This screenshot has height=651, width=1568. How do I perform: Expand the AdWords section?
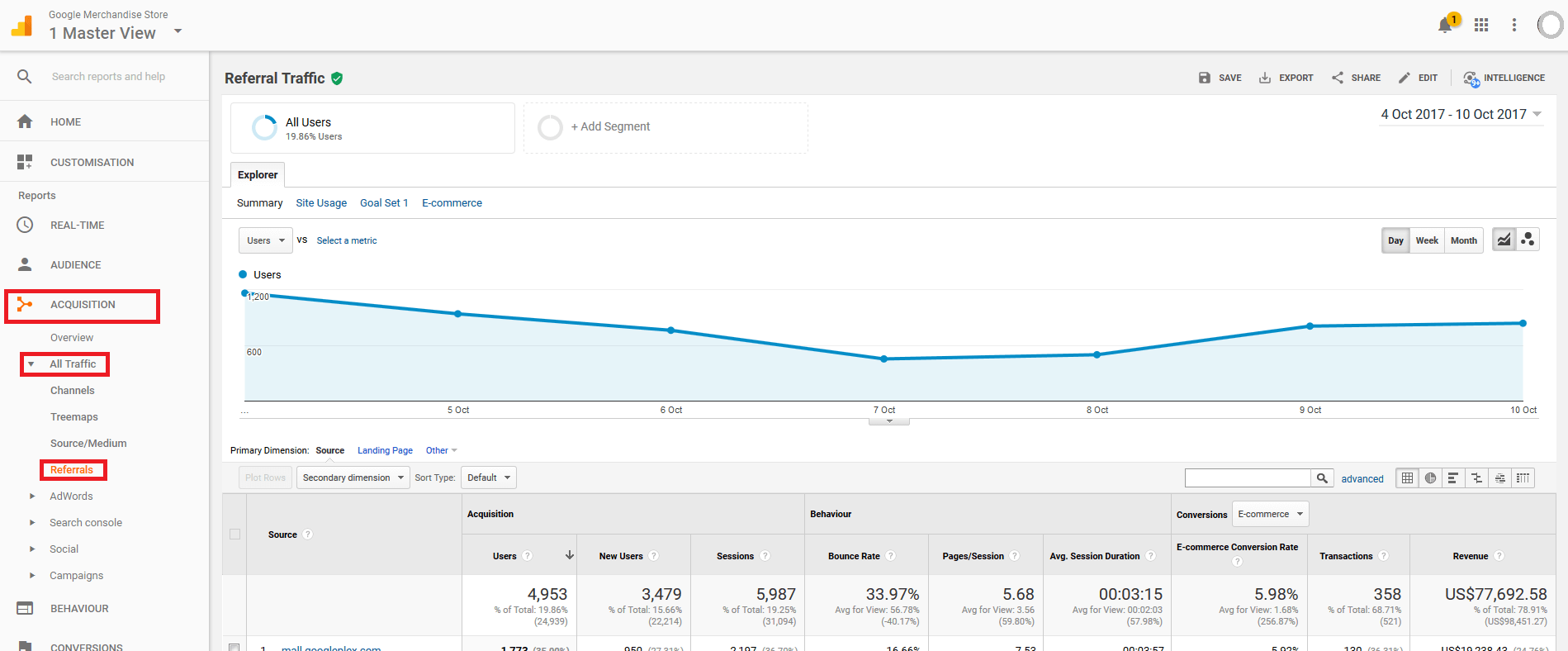click(x=31, y=496)
